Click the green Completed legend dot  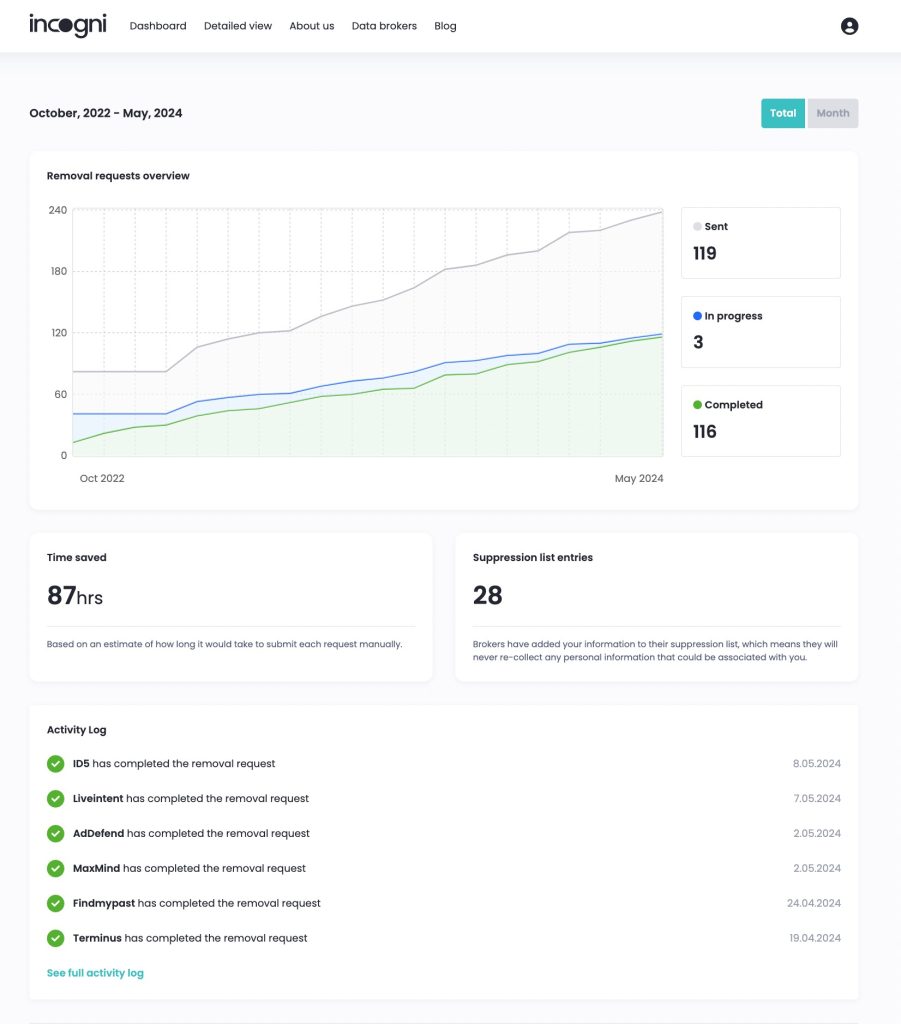[x=697, y=405]
